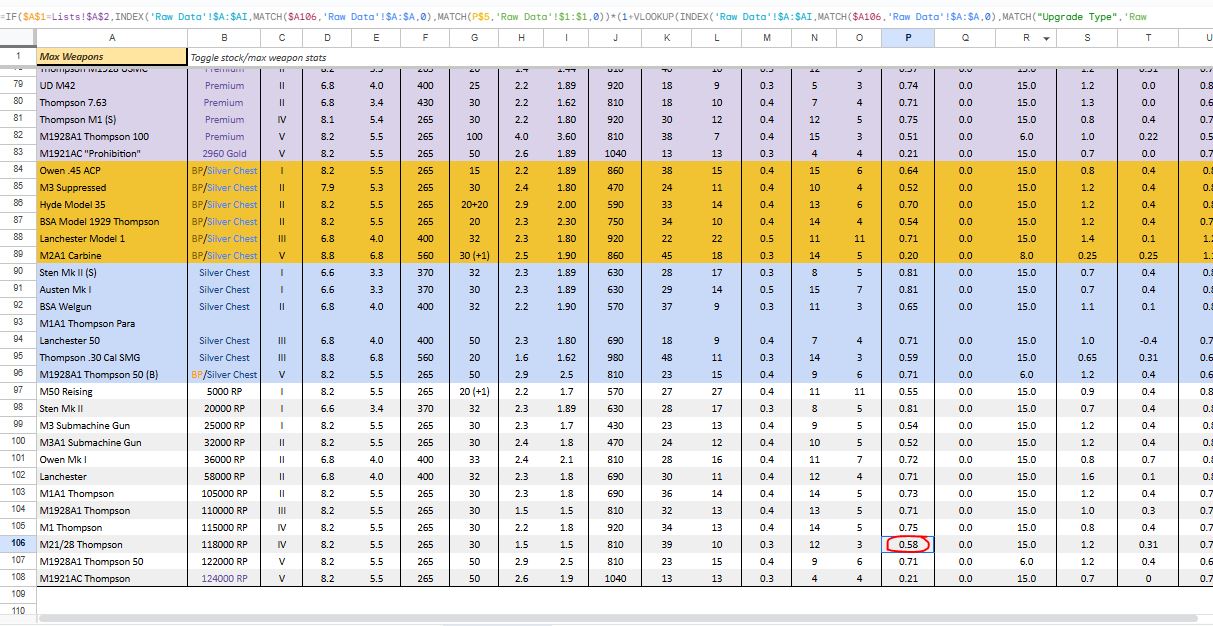Select the row 106 header
The height and width of the screenshot is (626, 1213).
18,544
